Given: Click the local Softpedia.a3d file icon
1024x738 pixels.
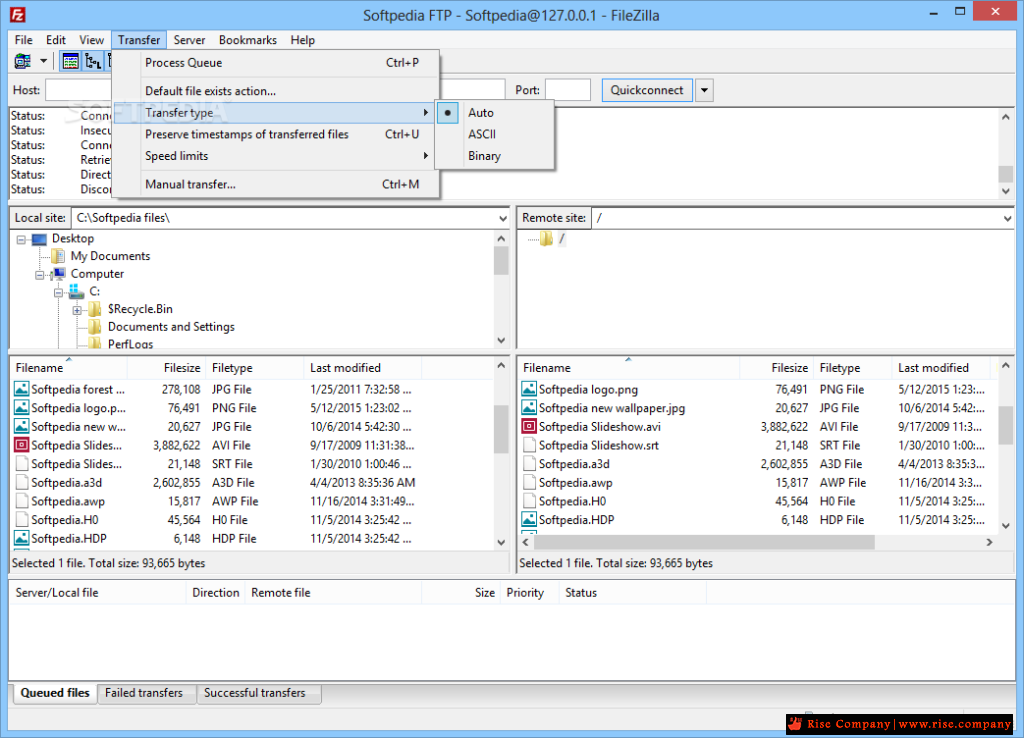Looking at the screenshot, I should 22,483.
